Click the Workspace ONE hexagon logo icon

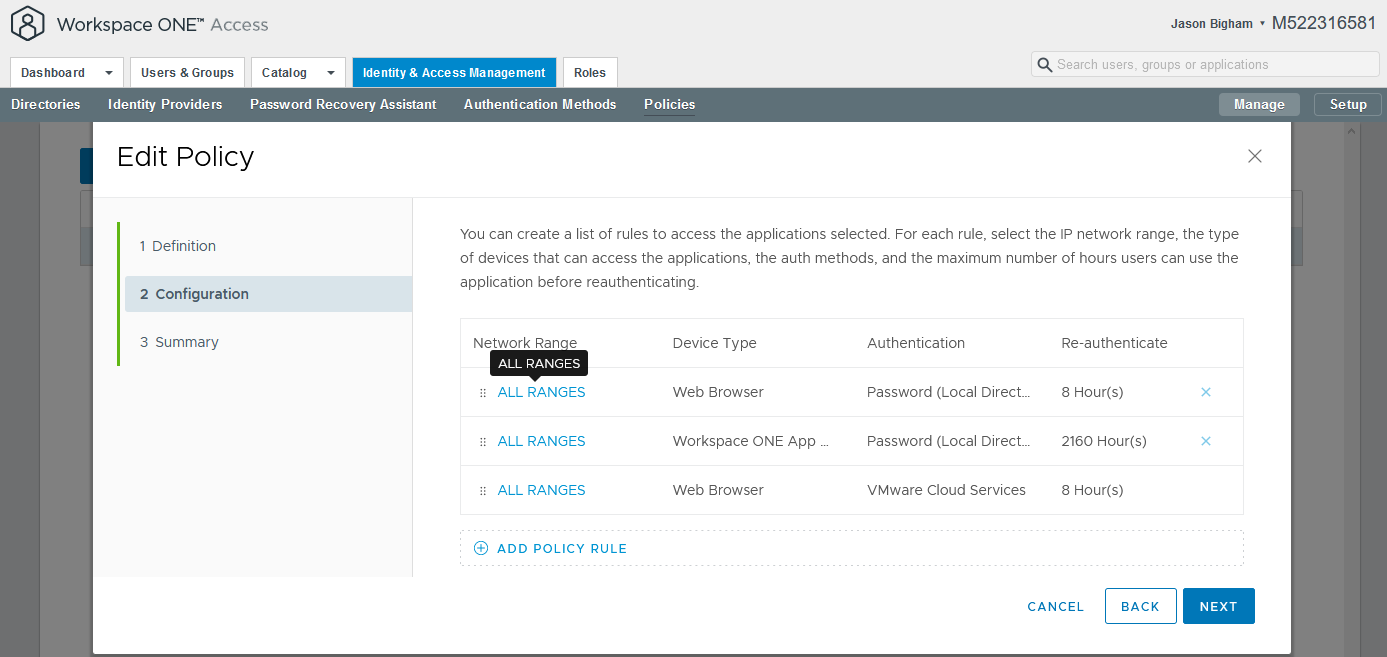[x=27, y=23]
